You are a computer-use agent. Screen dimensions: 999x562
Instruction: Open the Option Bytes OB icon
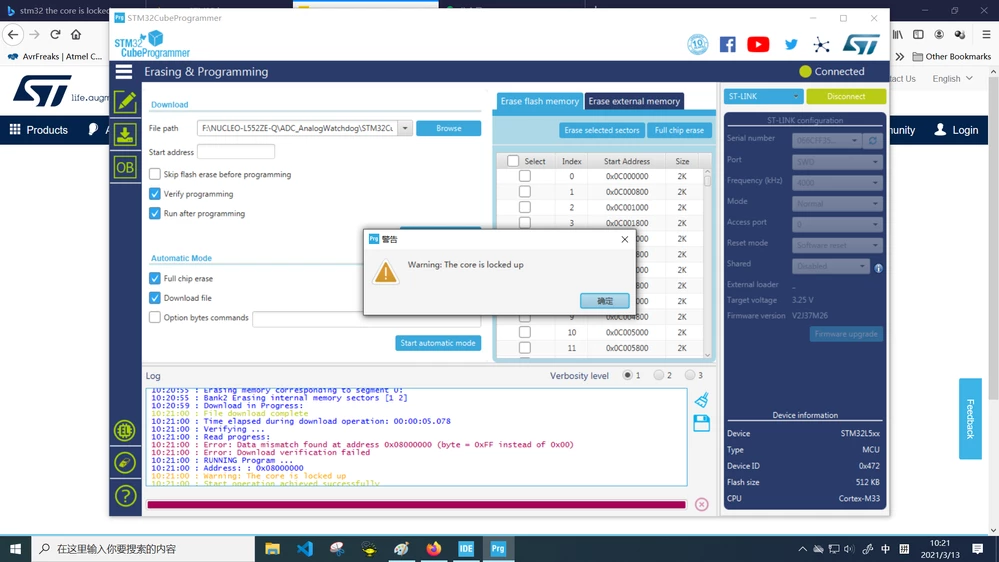pyautogui.click(x=125, y=168)
